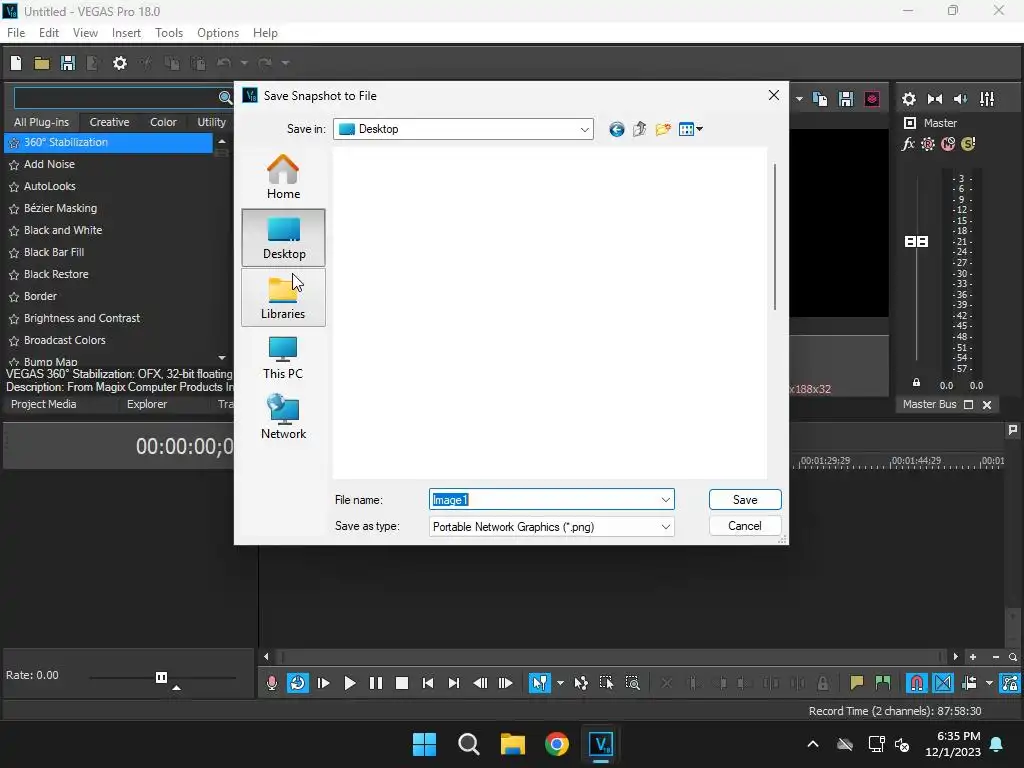Screen dimensions: 1024x768
Task: Click the Play button in transport bar
Action: [349, 683]
